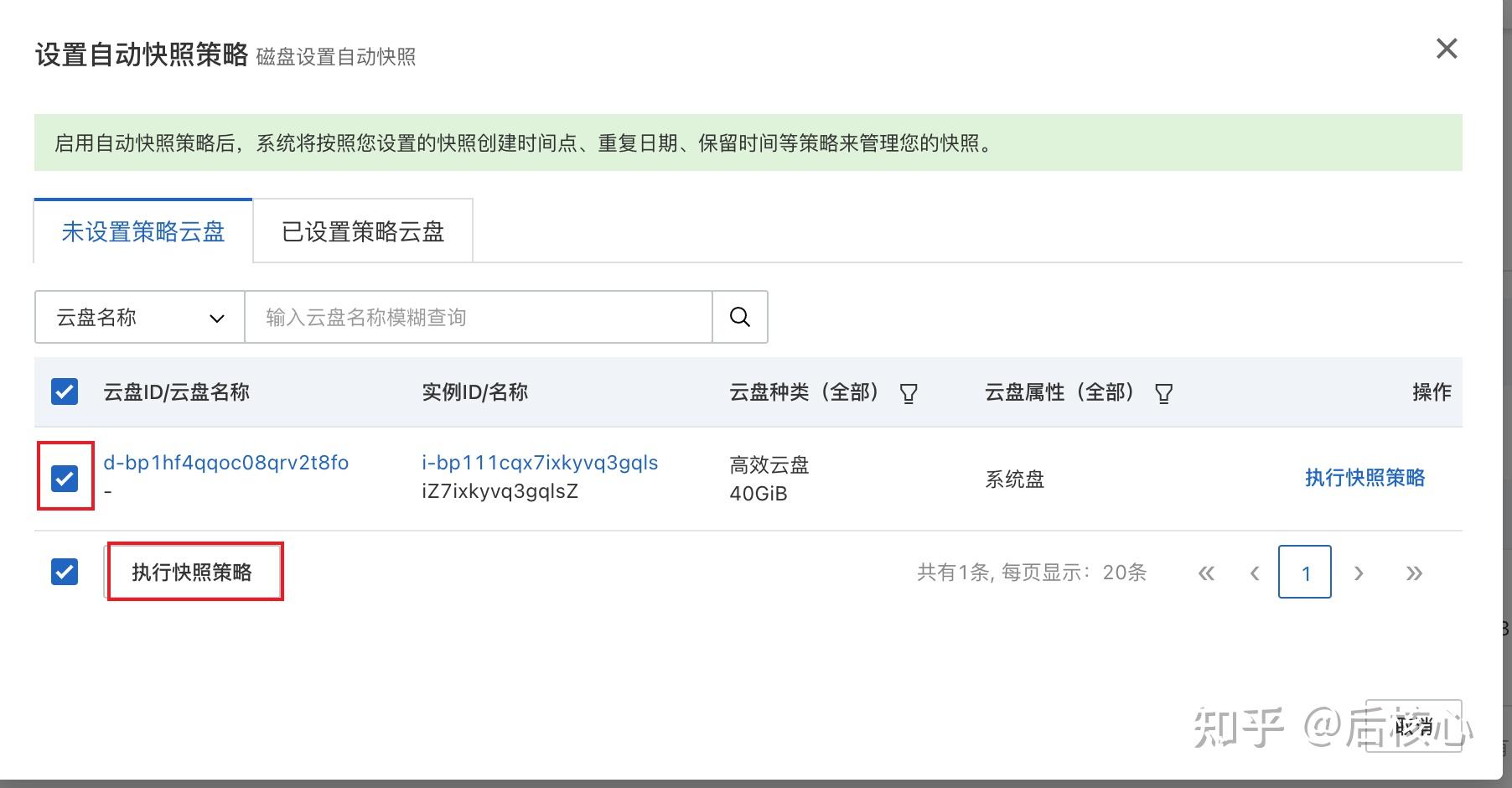Go to the first page with the double-left arrow
The height and width of the screenshot is (788, 1512).
coord(1206,573)
